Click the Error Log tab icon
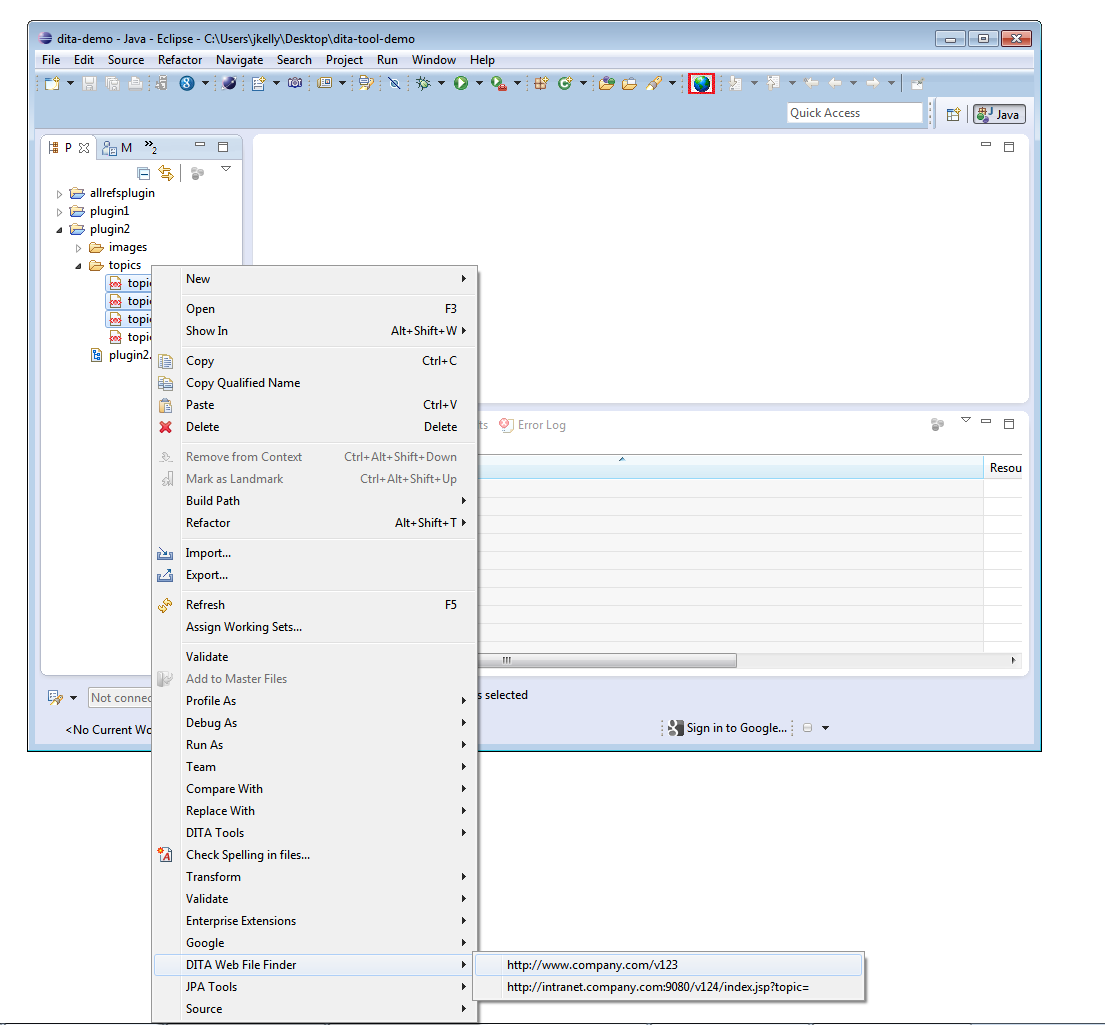 pos(506,425)
